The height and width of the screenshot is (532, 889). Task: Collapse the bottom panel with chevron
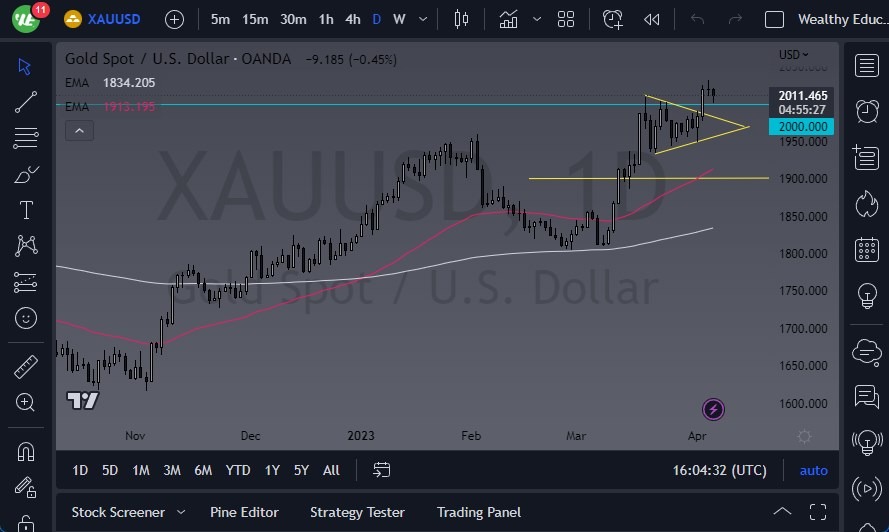click(x=782, y=512)
